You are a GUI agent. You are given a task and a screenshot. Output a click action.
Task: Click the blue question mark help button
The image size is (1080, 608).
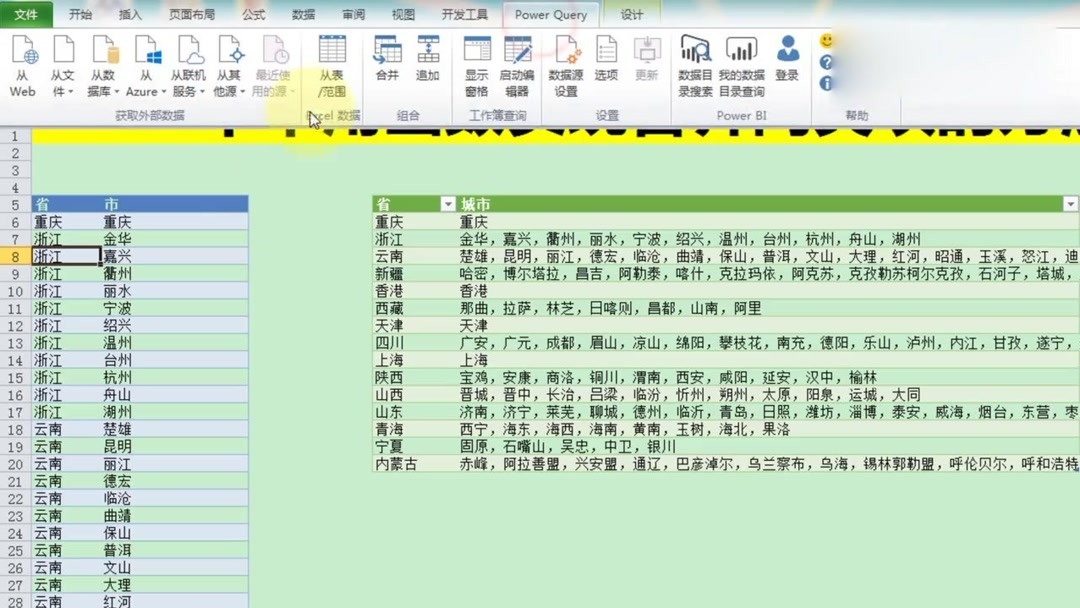click(x=826, y=63)
